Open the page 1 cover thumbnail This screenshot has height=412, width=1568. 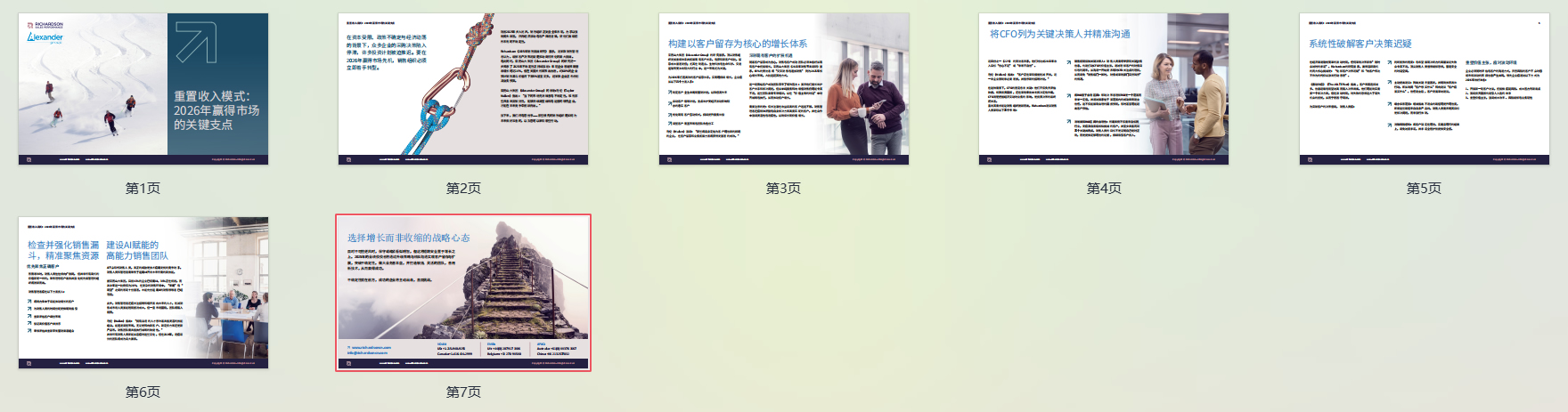point(143,89)
